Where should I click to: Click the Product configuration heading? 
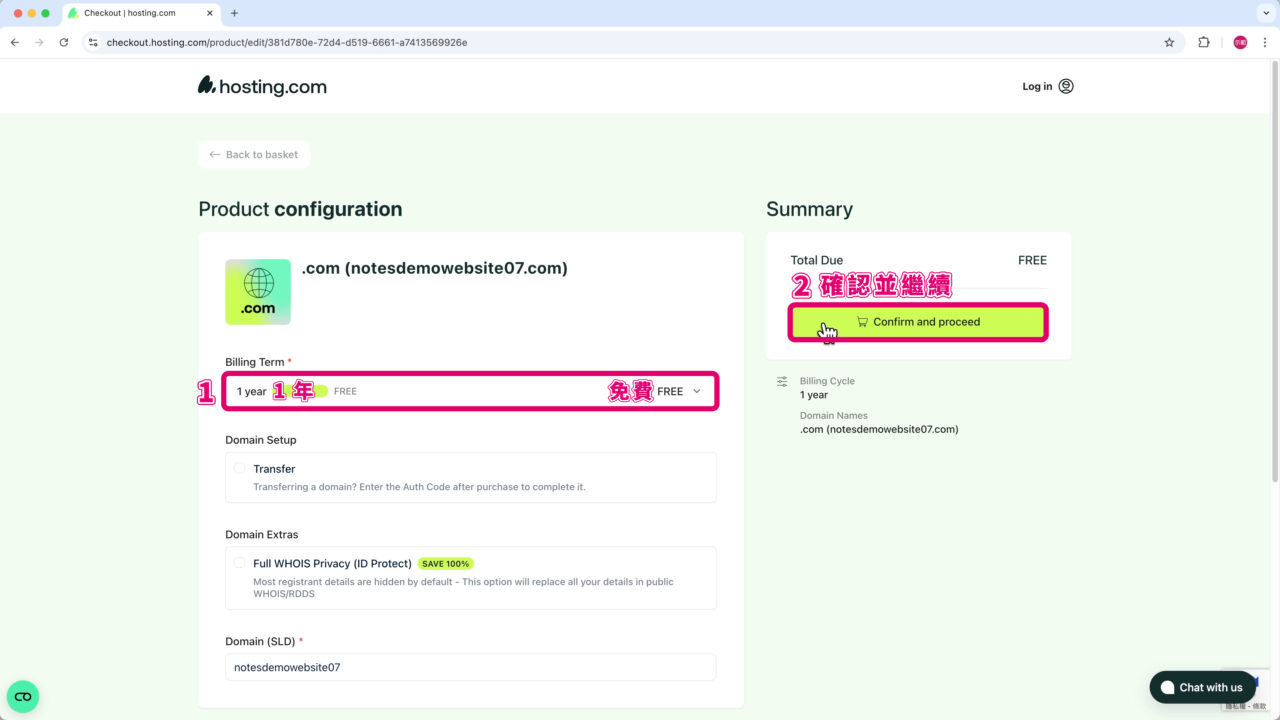click(300, 209)
